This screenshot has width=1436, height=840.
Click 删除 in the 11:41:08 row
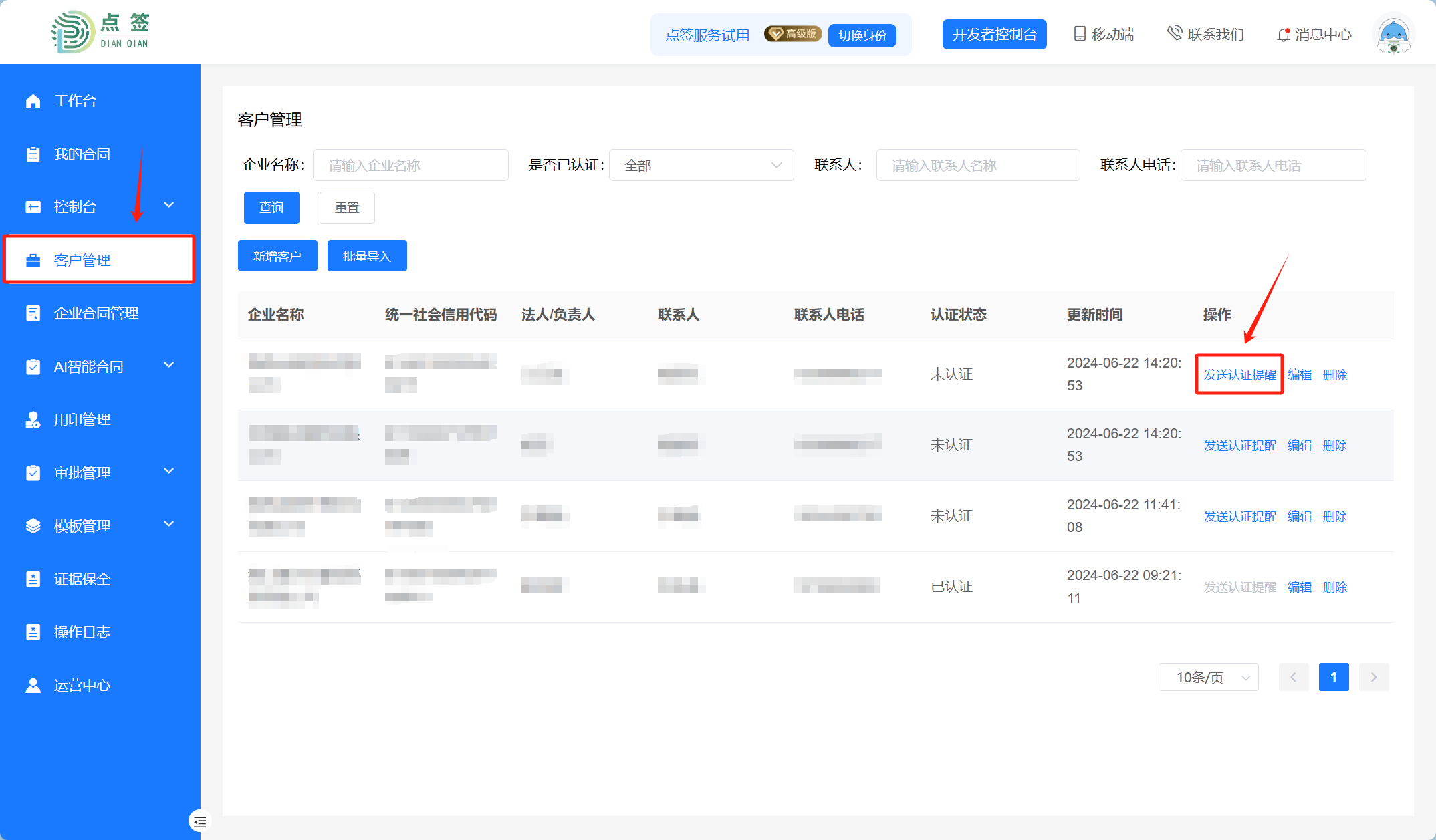click(1335, 517)
